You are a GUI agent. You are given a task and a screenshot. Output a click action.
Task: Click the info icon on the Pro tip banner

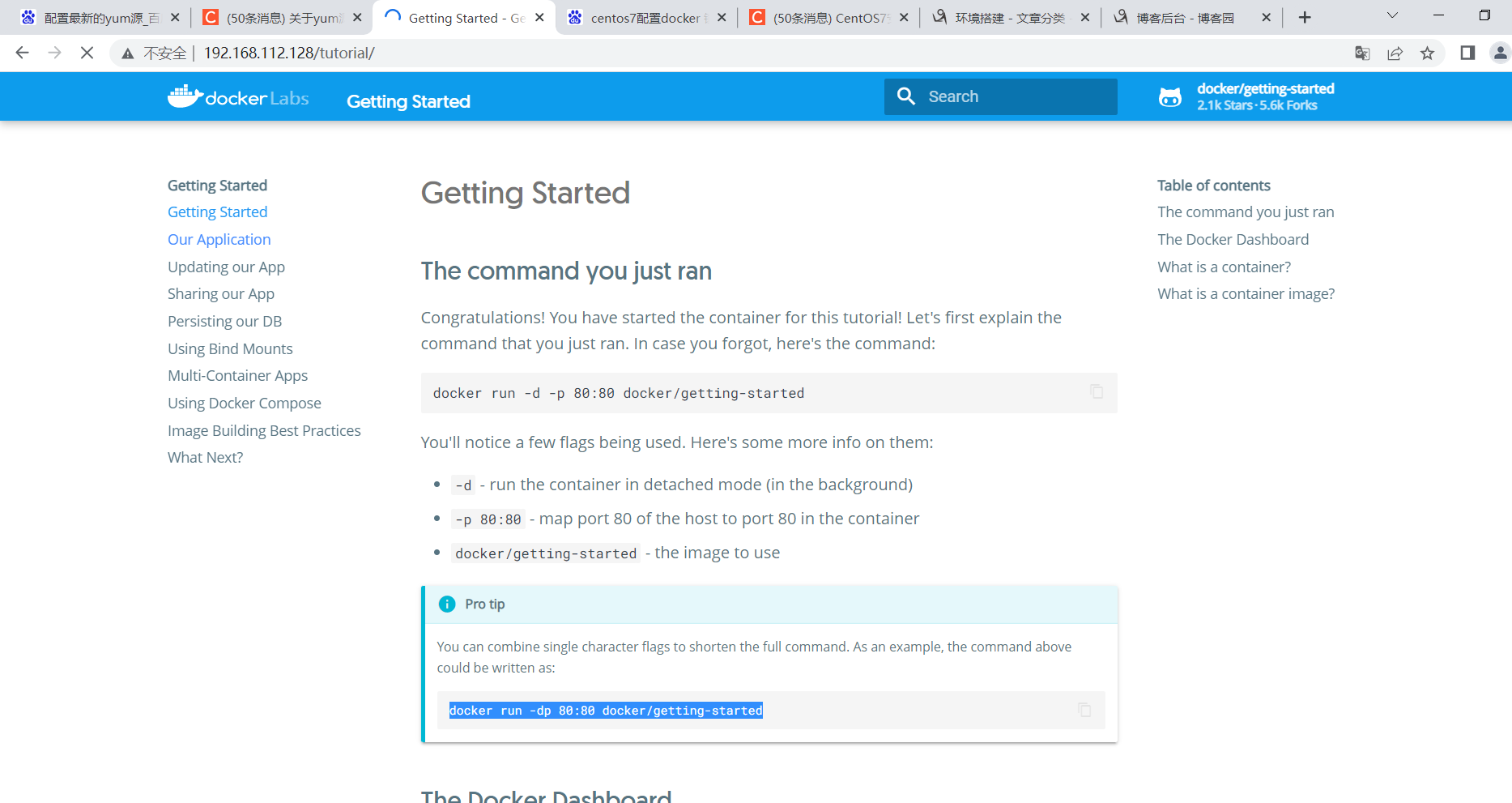pyautogui.click(x=446, y=604)
